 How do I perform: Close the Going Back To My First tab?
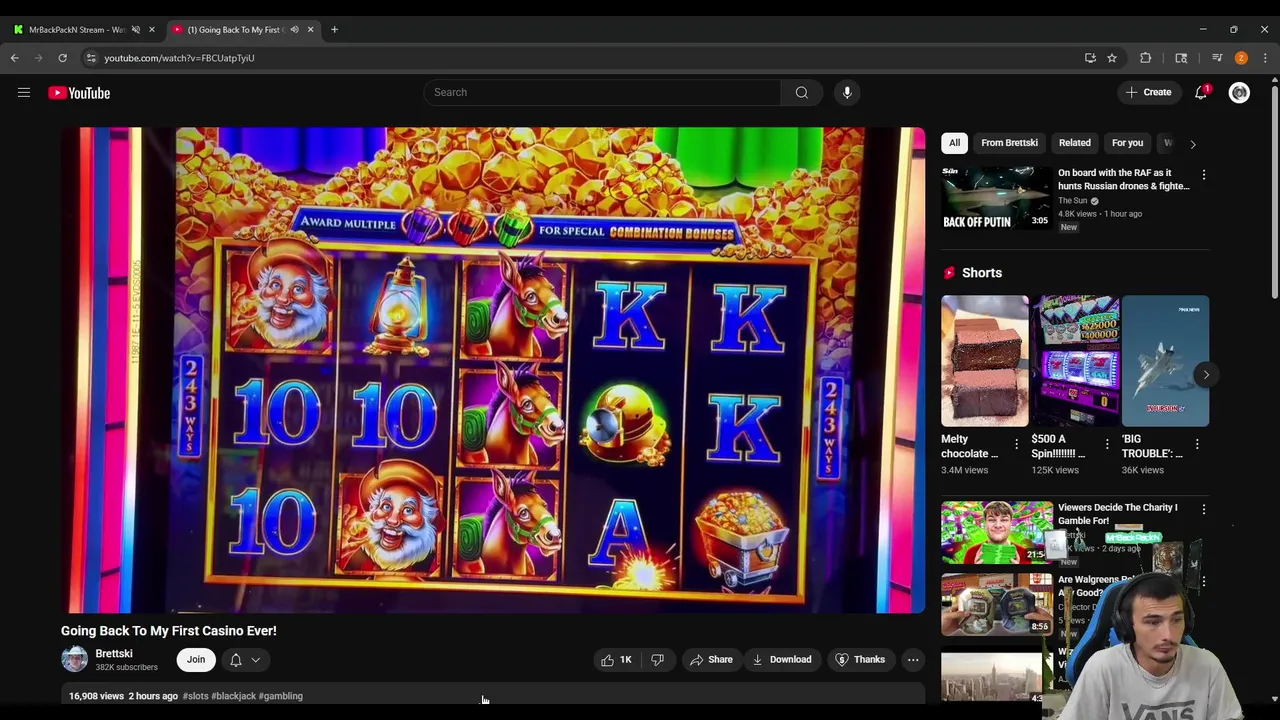click(310, 30)
